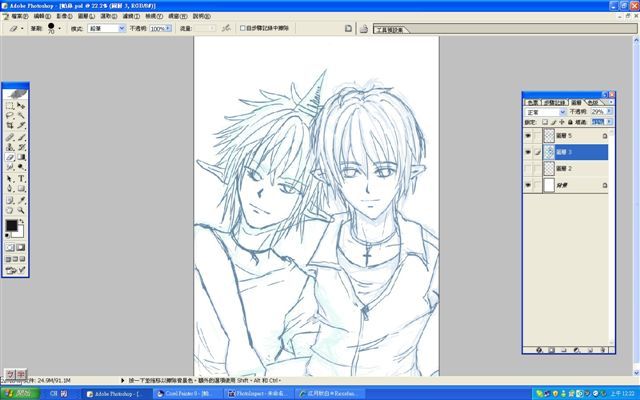This screenshot has width=640, height=400.
Task: Click the create new layer icon
Action: 591,350
